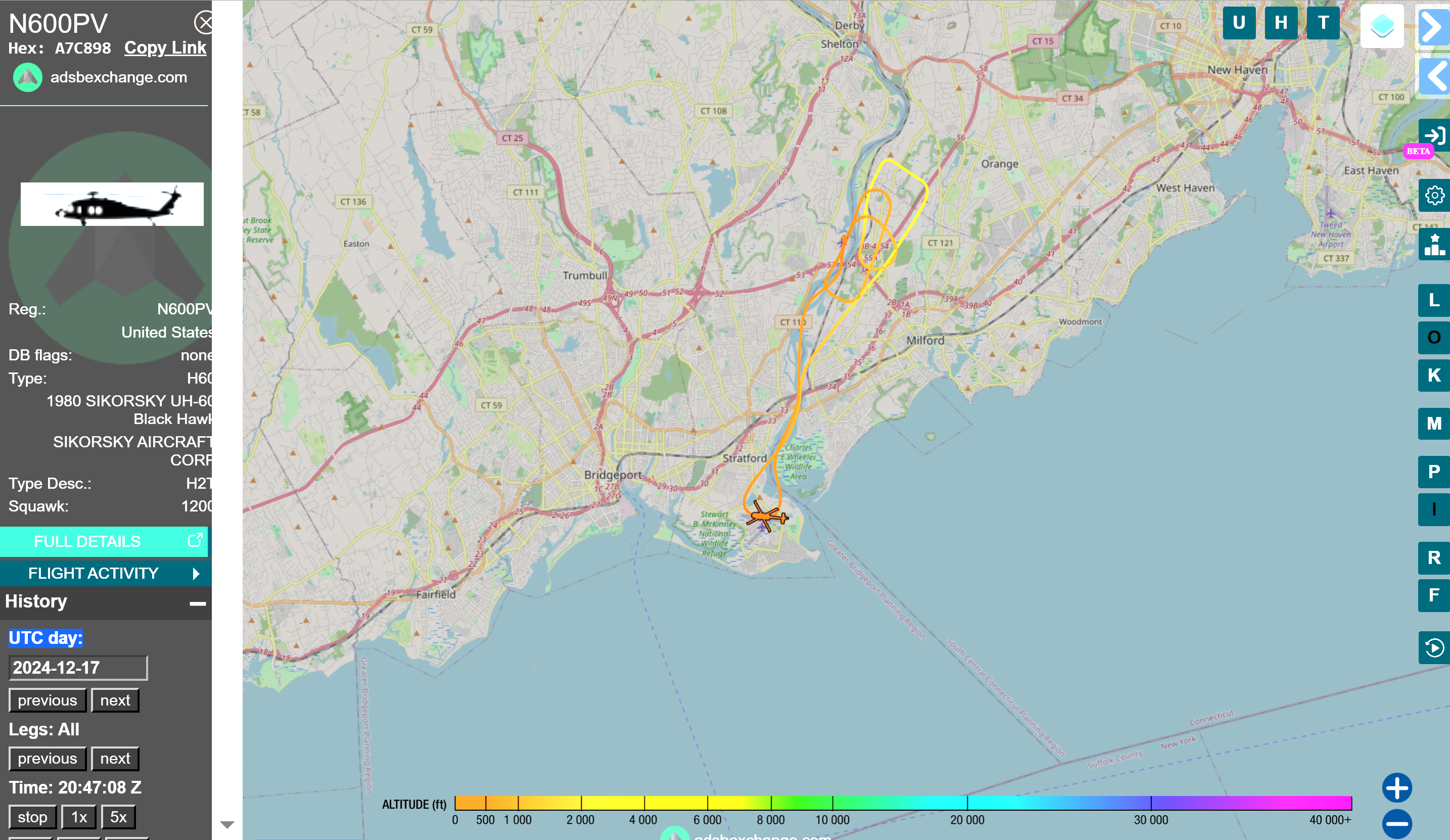The height and width of the screenshot is (840, 1450).
Task: Click the N600PV callsign title
Action: click(x=58, y=24)
